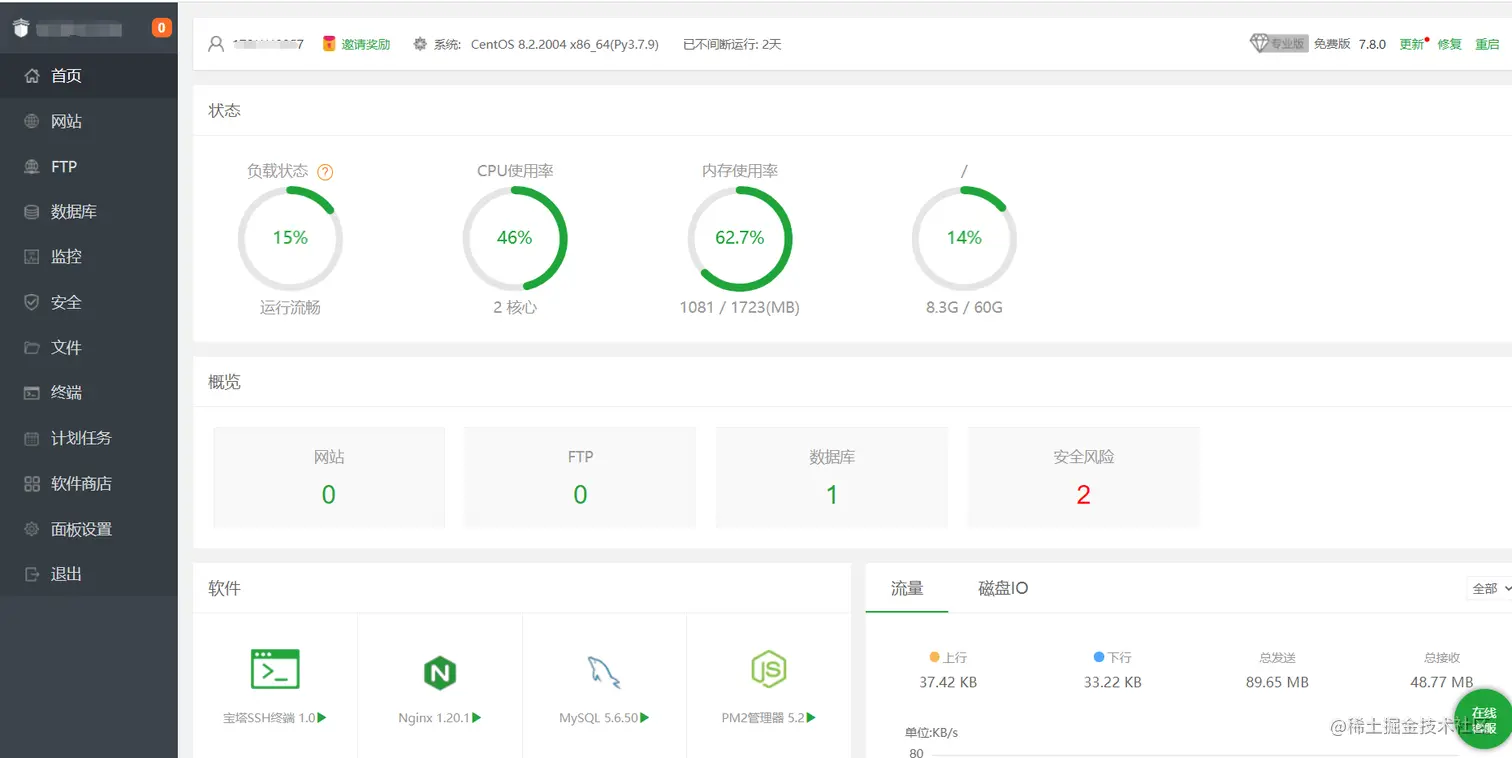1512x758 pixels.
Task: Open the 数据库 overview card showing 1
Action: coord(832,477)
